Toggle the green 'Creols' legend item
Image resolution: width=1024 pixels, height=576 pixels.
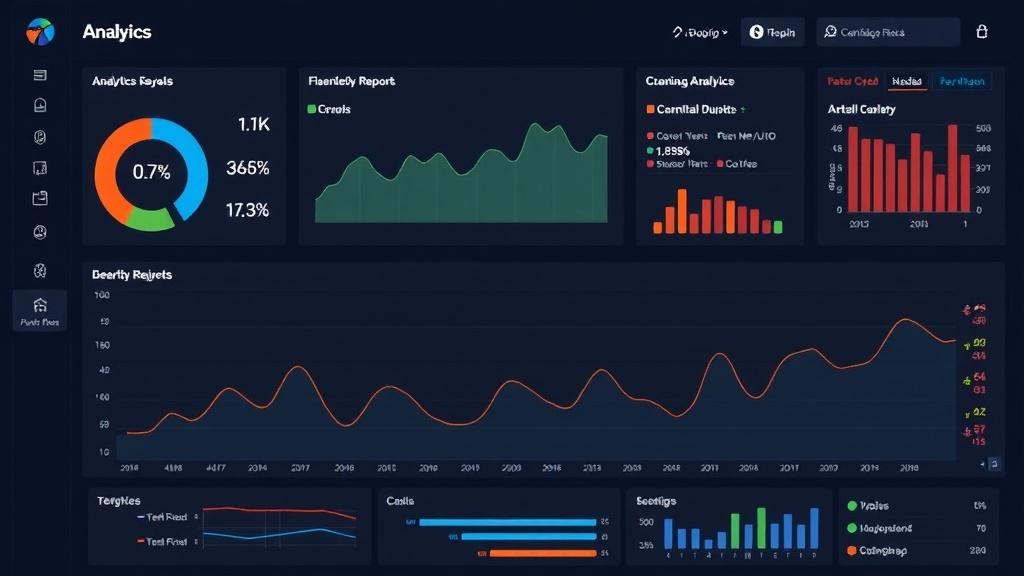[x=329, y=109]
